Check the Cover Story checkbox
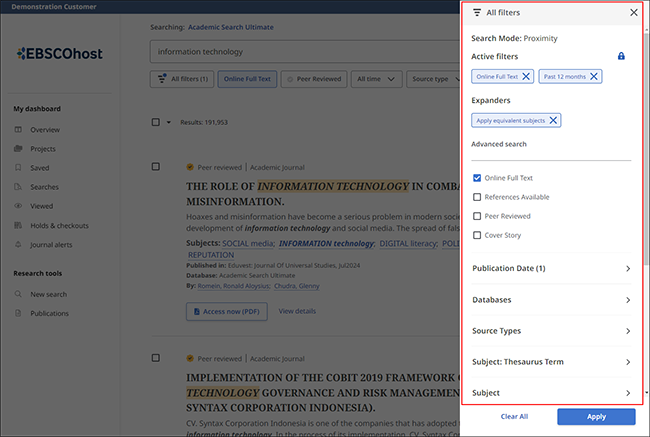Image resolution: width=650 pixels, height=437 pixels. pyautogui.click(x=477, y=235)
